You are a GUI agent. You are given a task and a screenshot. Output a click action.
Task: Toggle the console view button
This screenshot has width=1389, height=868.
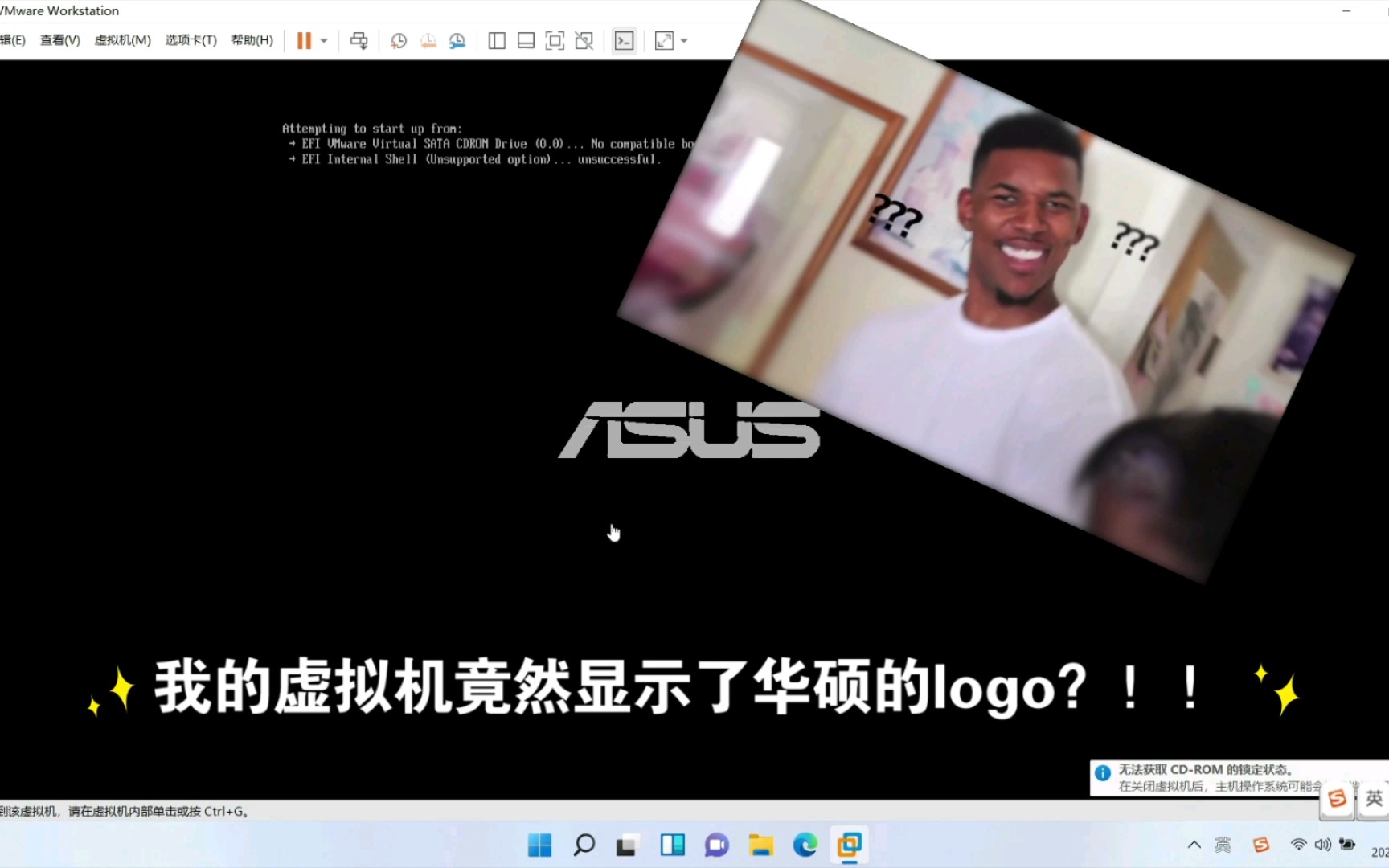click(624, 41)
